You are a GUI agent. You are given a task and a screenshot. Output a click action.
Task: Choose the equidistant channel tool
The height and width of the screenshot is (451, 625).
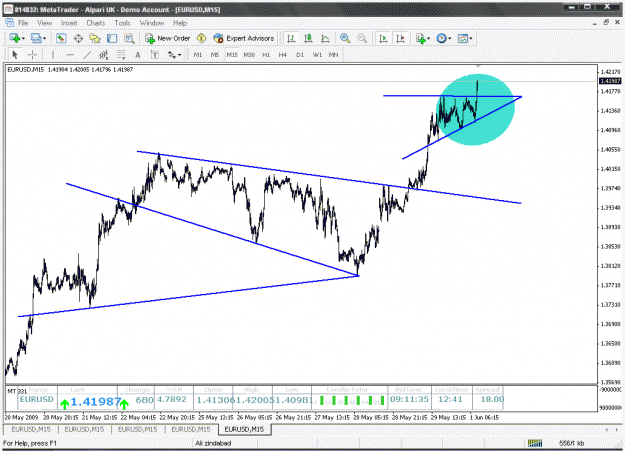tap(104, 55)
